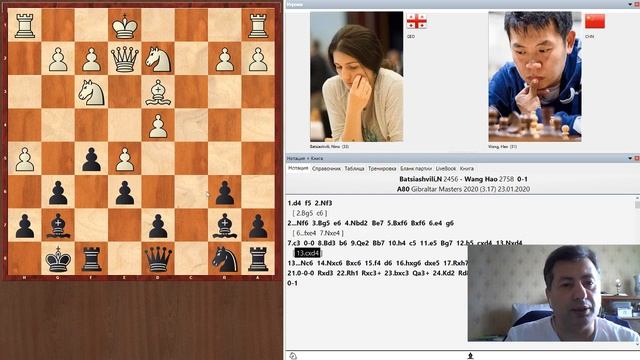Select the black rook on f8
Viewport: 640px width, 360px height.
pyautogui.click(x=91, y=260)
